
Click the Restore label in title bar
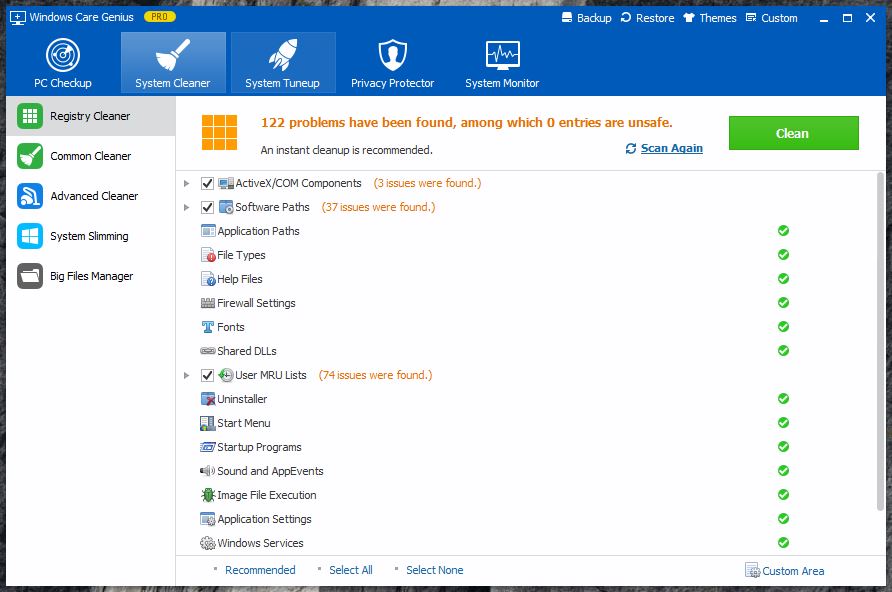(x=655, y=18)
